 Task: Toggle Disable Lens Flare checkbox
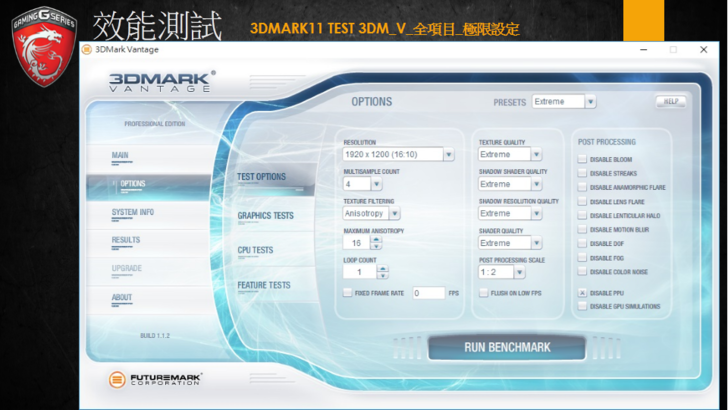(x=582, y=202)
